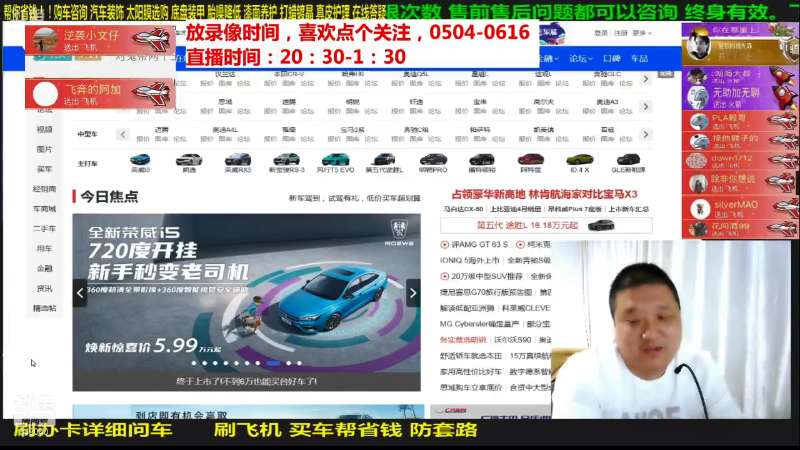The width and height of the screenshot is (800, 450).
Task: Click the 登录 link at the top
Action: pyautogui.click(x=601, y=33)
